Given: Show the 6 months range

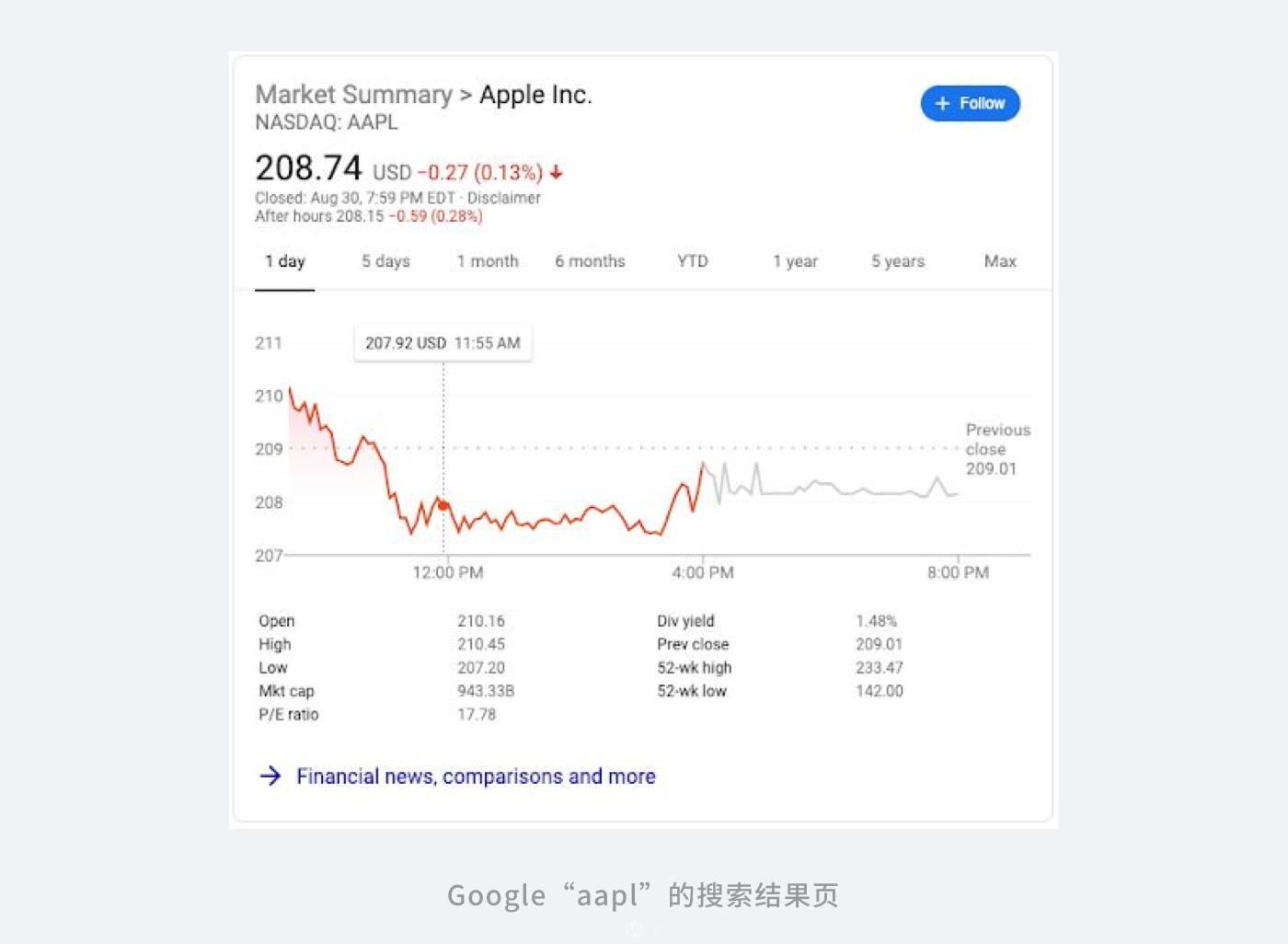Looking at the screenshot, I should pos(590,261).
